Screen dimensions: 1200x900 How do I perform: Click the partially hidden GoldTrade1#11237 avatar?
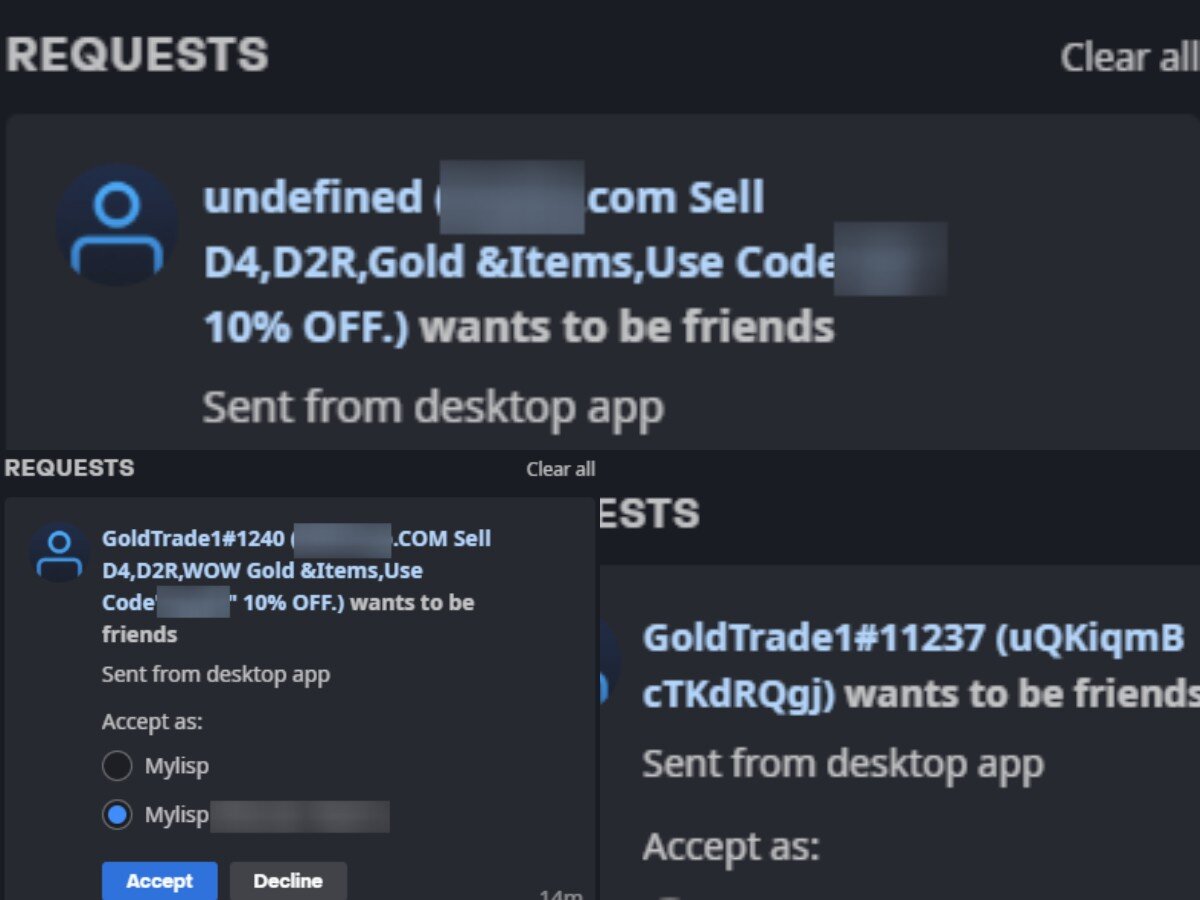609,661
